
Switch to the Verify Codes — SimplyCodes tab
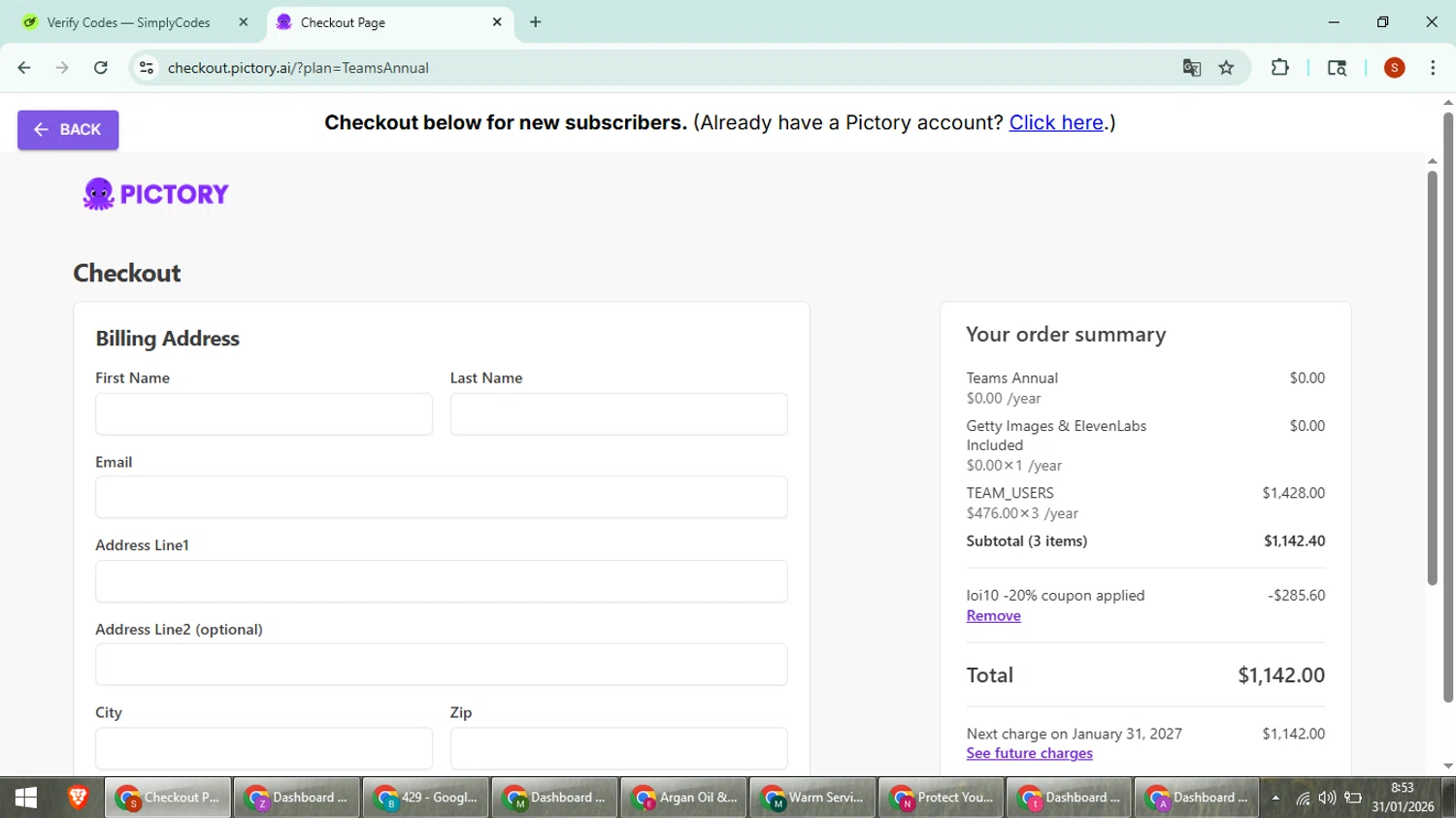[x=129, y=22]
